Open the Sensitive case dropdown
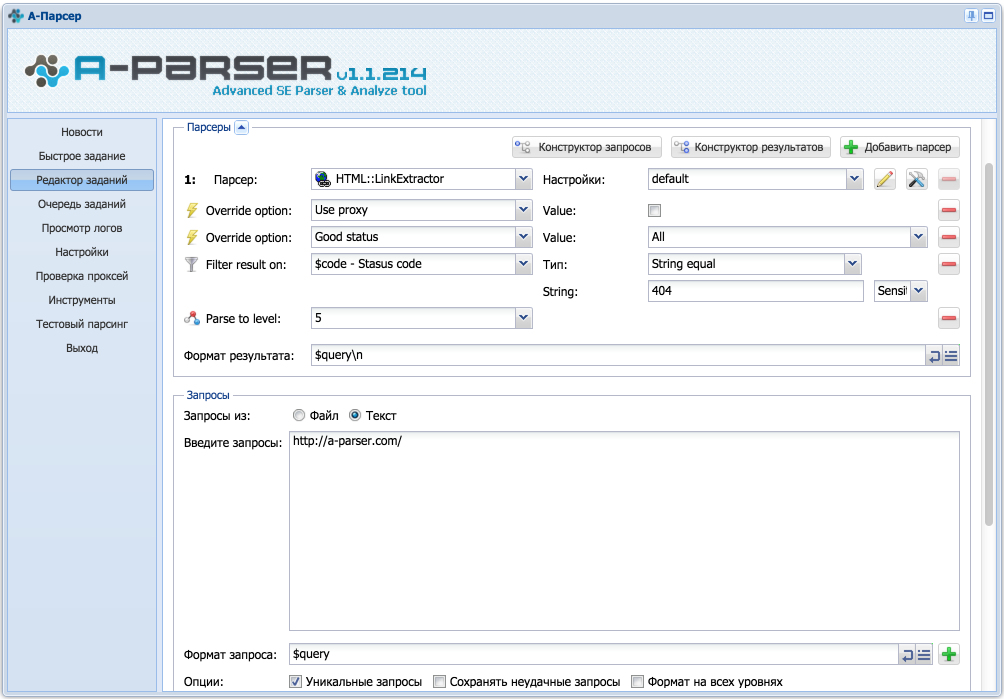 coord(918,291)
